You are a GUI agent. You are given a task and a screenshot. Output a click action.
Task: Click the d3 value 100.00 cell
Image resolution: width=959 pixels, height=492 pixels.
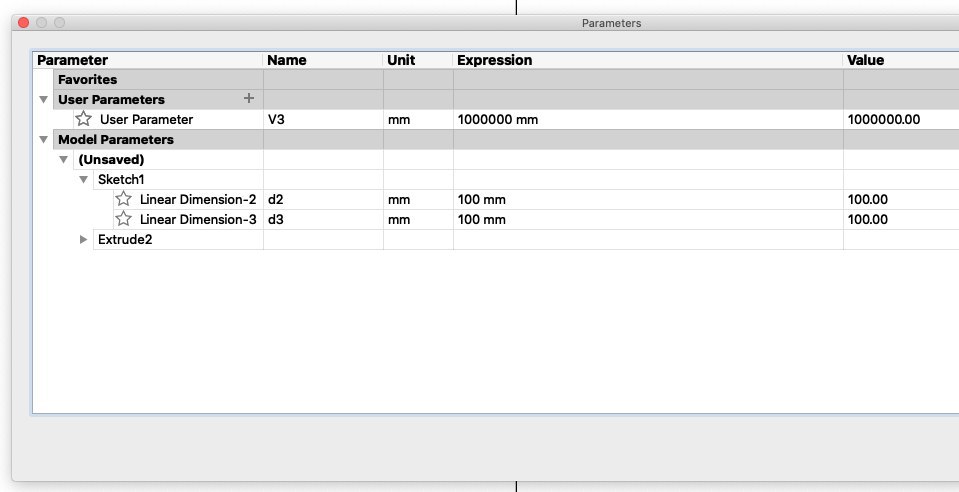click(x=901, y=220)
